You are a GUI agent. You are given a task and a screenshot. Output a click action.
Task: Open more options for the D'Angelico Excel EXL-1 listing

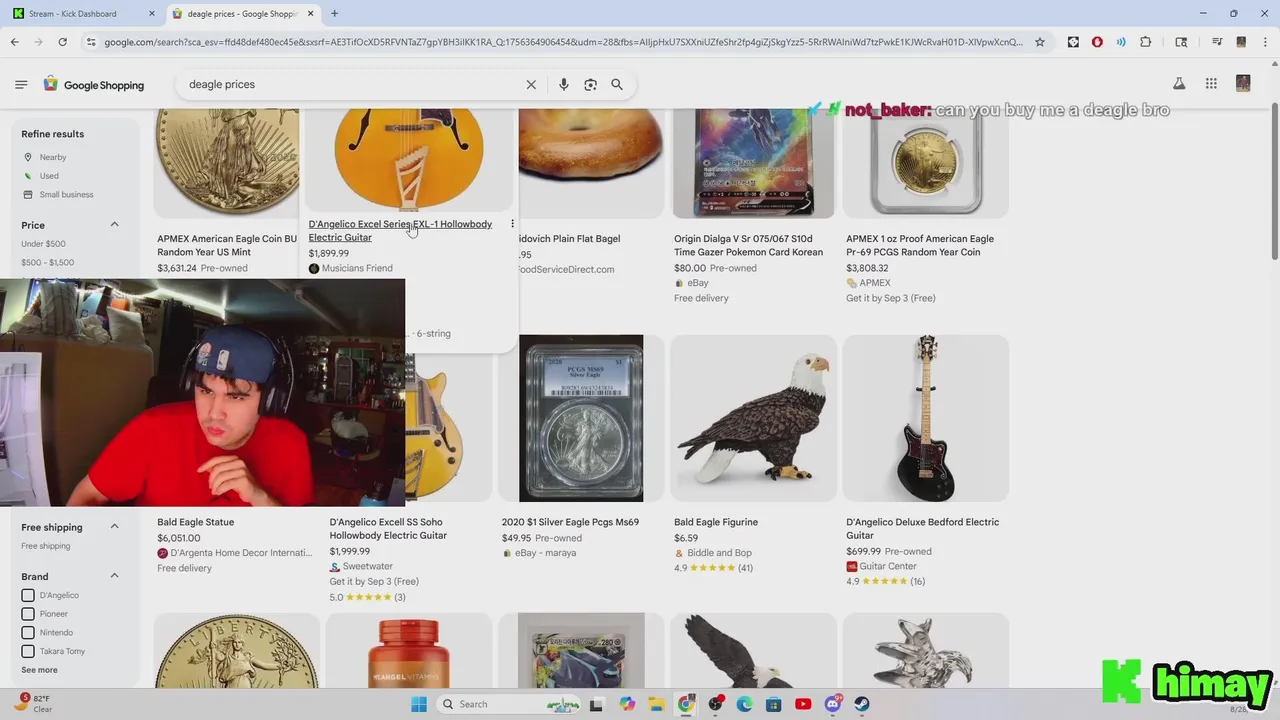click(512, 224)
